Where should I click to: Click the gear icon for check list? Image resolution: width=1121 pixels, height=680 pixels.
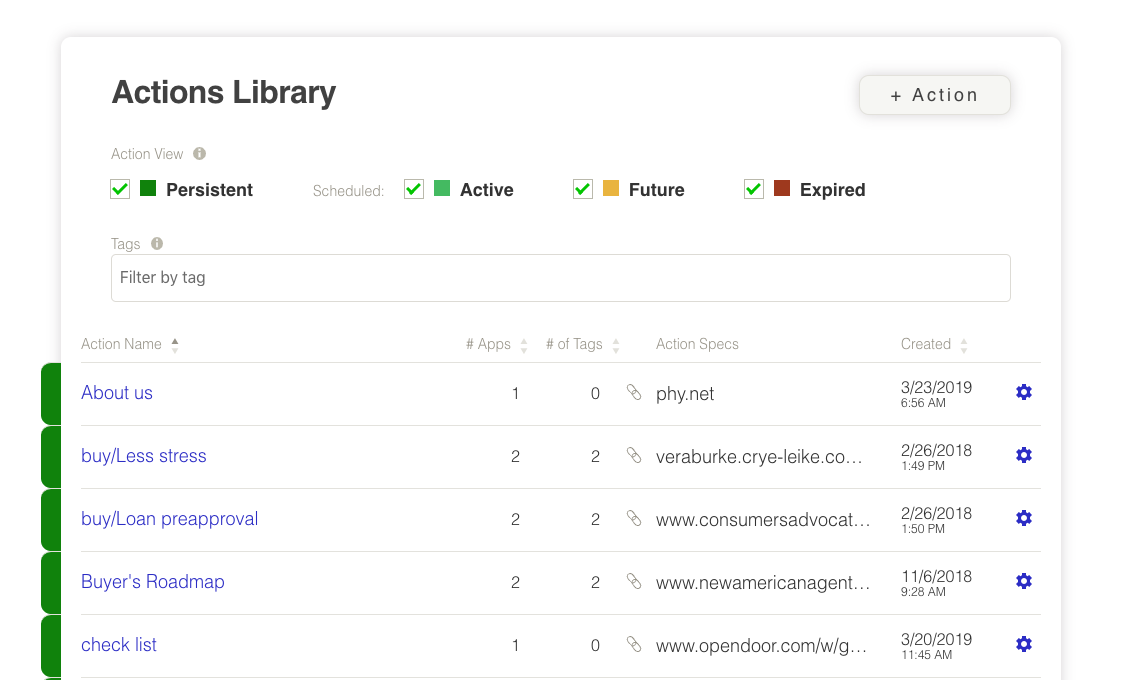(x=1023, y=644)
